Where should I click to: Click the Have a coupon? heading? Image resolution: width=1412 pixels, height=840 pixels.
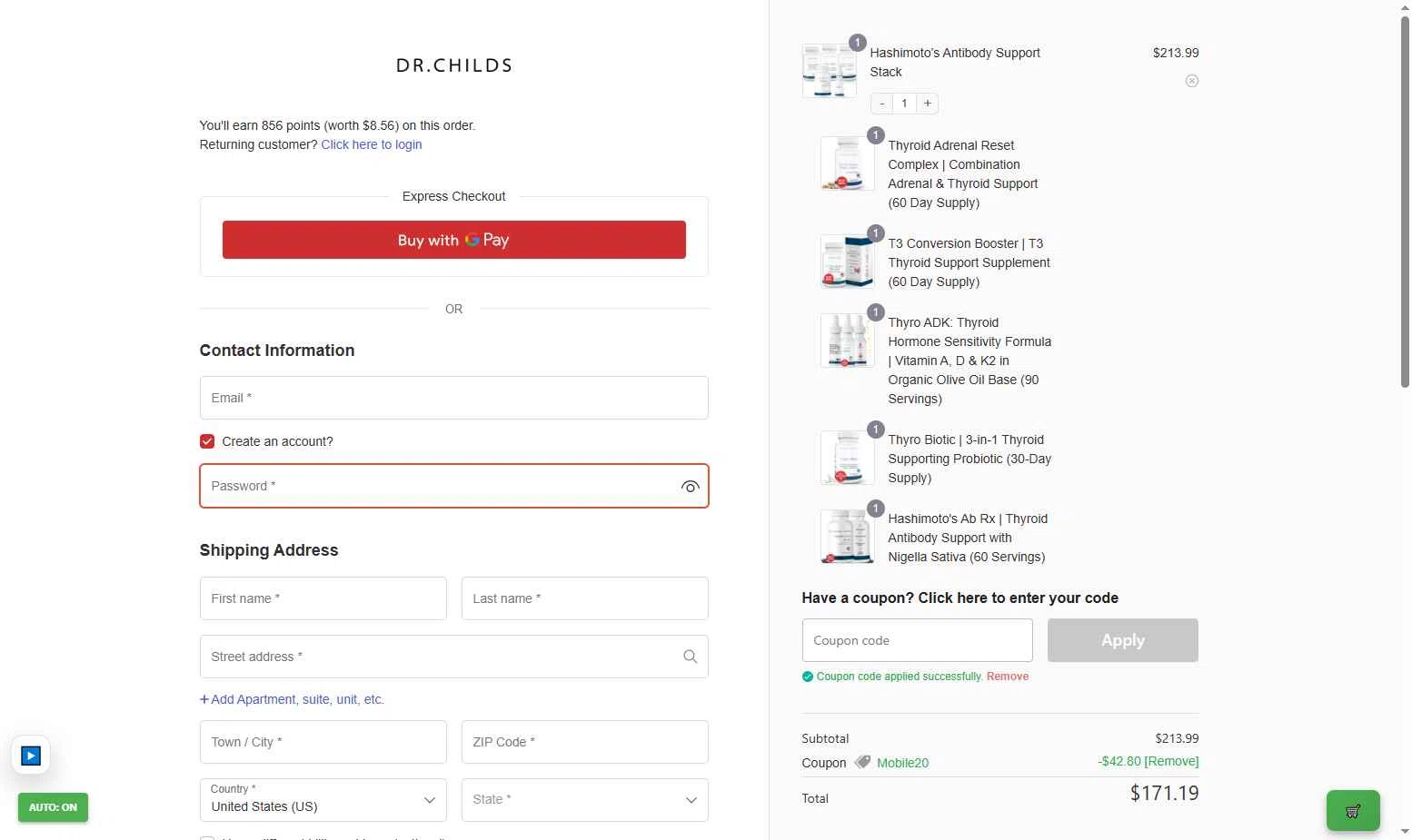[x=960, y=598]
